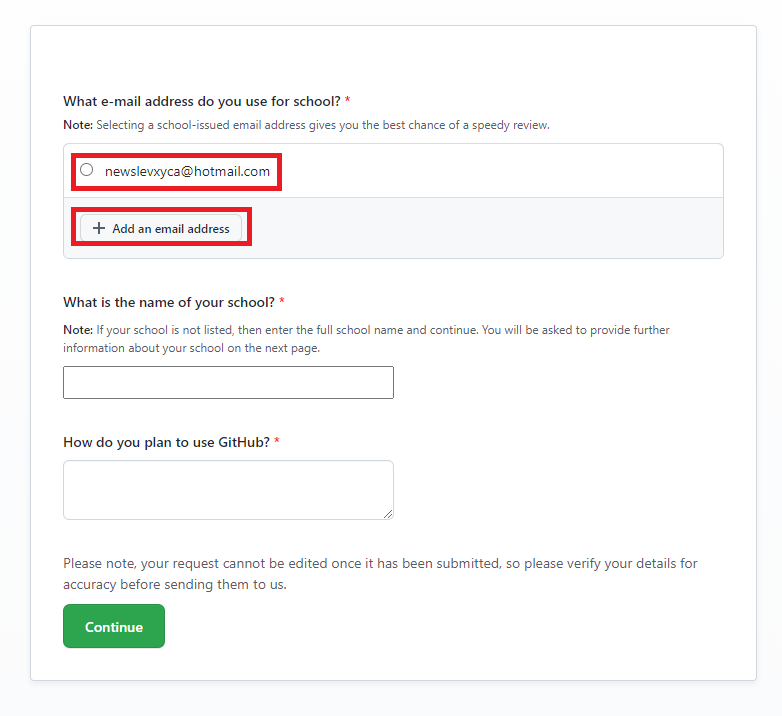Click the red asterisk after the GitHub question
The height and width of the screenshot is (716, 782).
[277, 442]
